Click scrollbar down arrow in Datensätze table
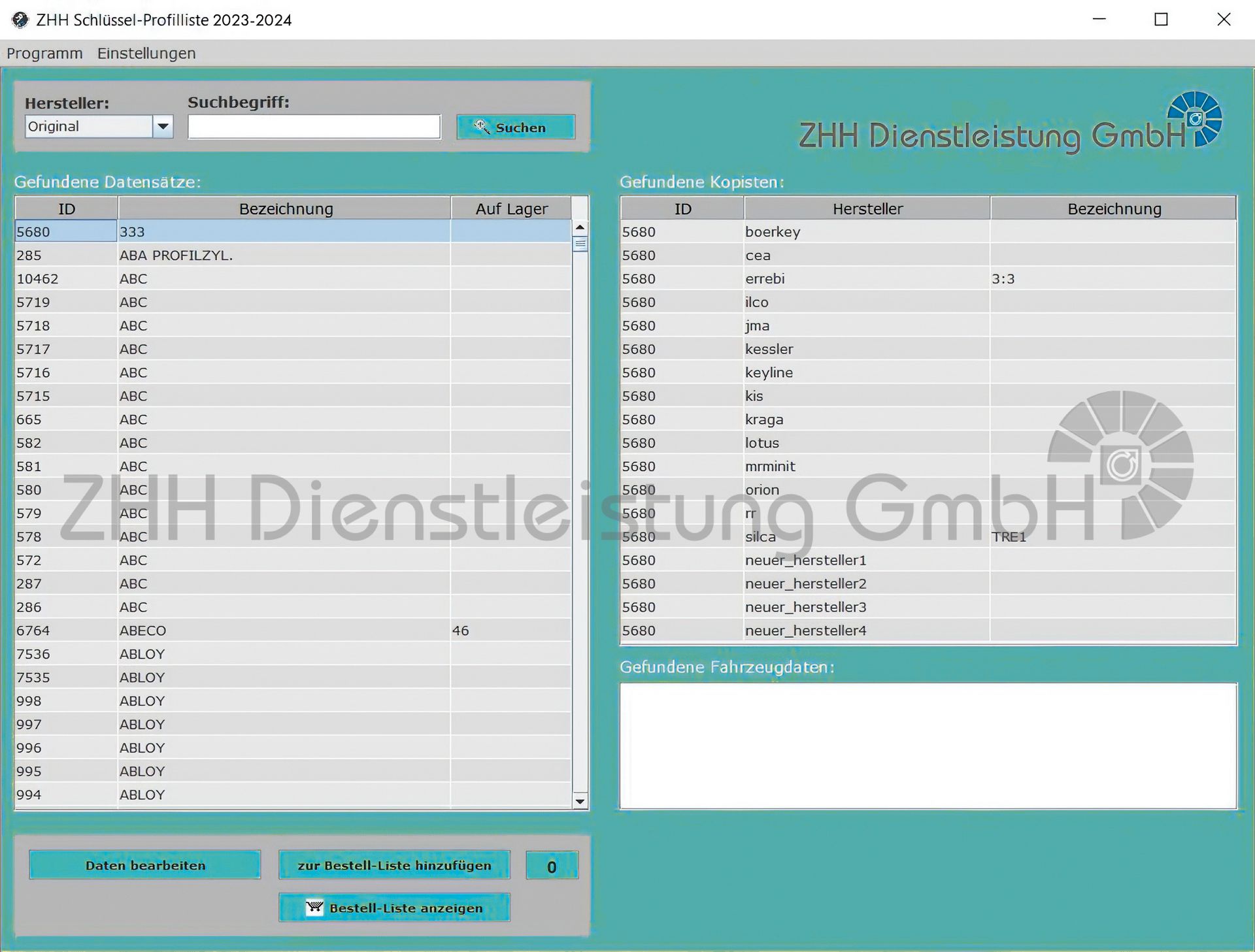Image resolution: width=1255 pixels, height=952 pixels. tap(580, 801)
